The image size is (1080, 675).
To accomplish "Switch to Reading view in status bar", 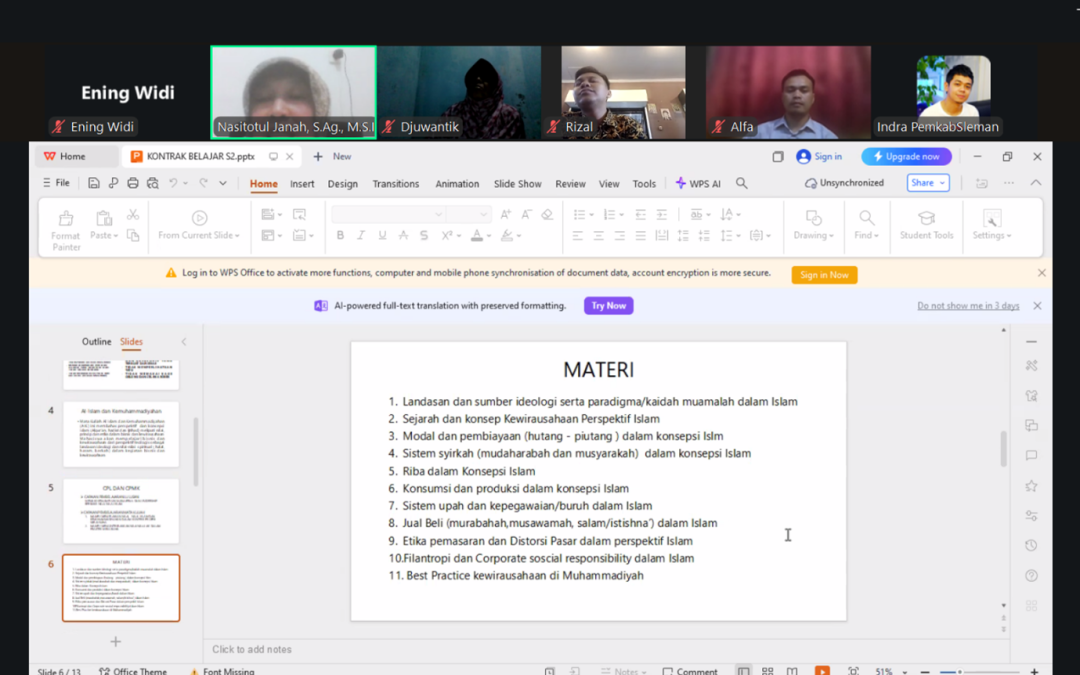I will (x=792, y=670).
